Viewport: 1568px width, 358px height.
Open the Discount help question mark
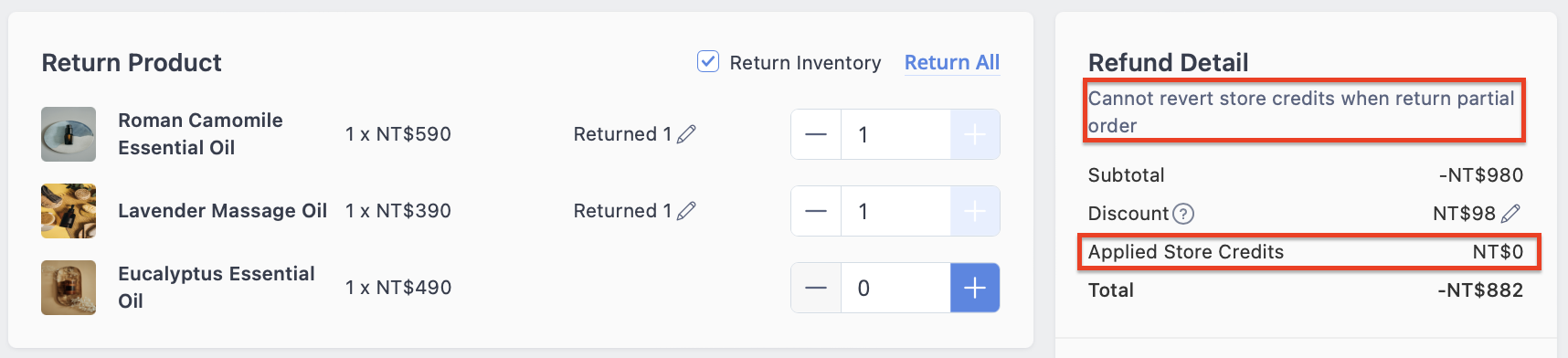pyautogui.click(x=1183, y=214)
